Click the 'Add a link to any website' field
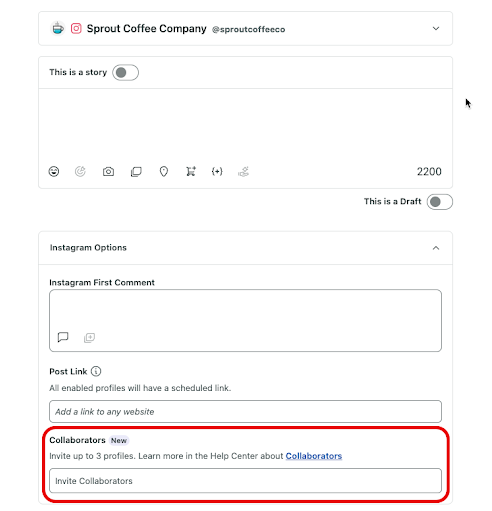492x511 pixels. [245, 412]
